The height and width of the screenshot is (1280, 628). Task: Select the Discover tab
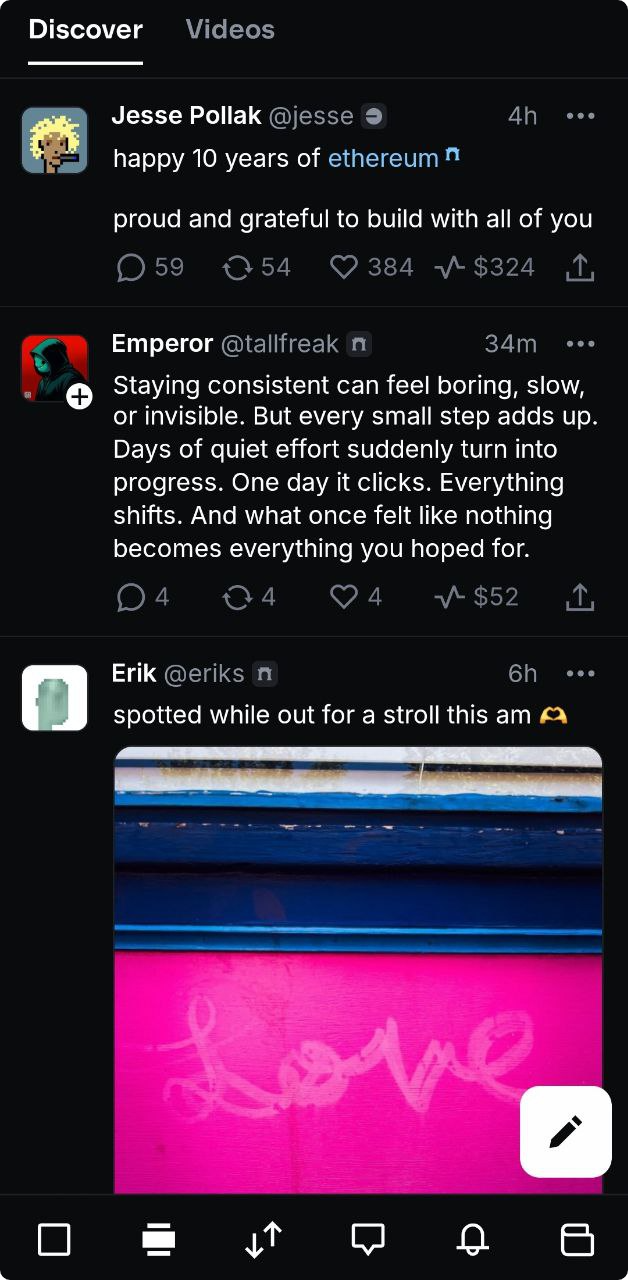[x=85, y=30]
